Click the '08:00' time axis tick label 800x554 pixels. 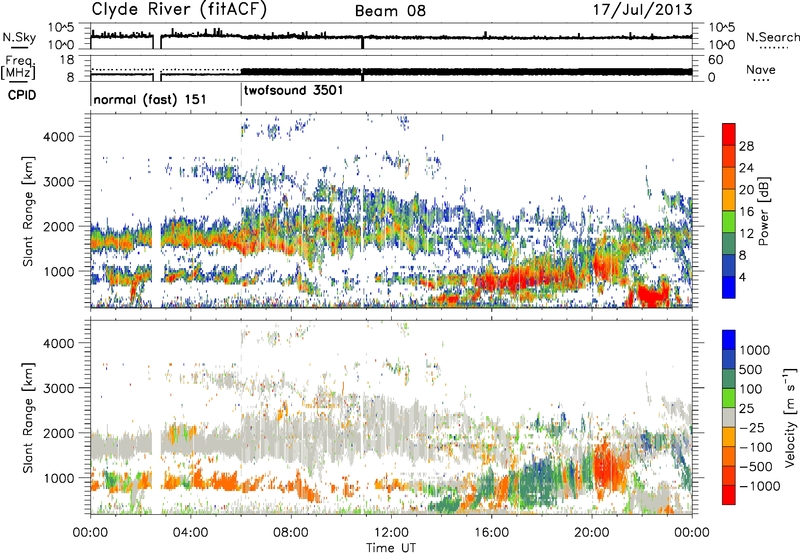click(x=291, y=533)
